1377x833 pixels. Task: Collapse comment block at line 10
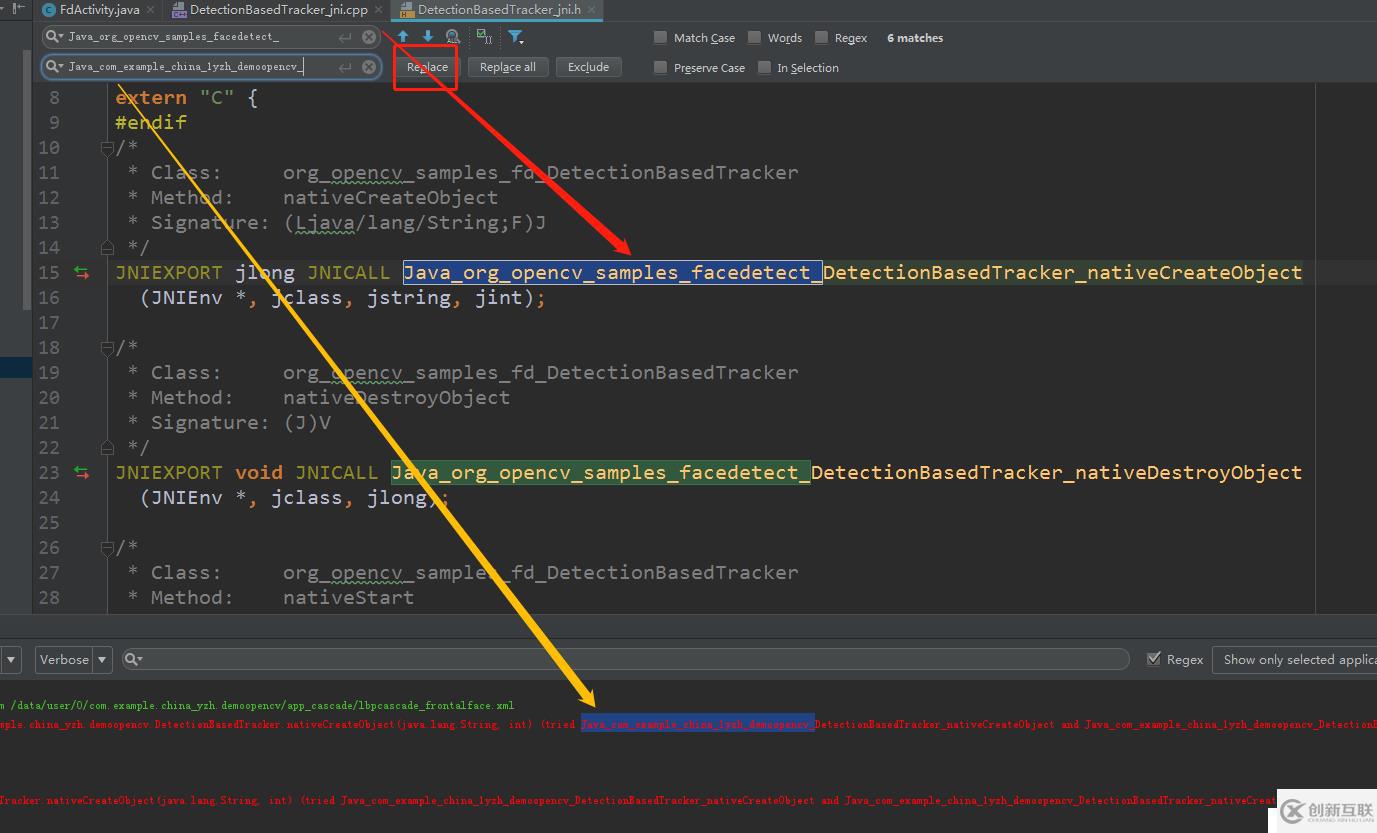pos(106,148)
